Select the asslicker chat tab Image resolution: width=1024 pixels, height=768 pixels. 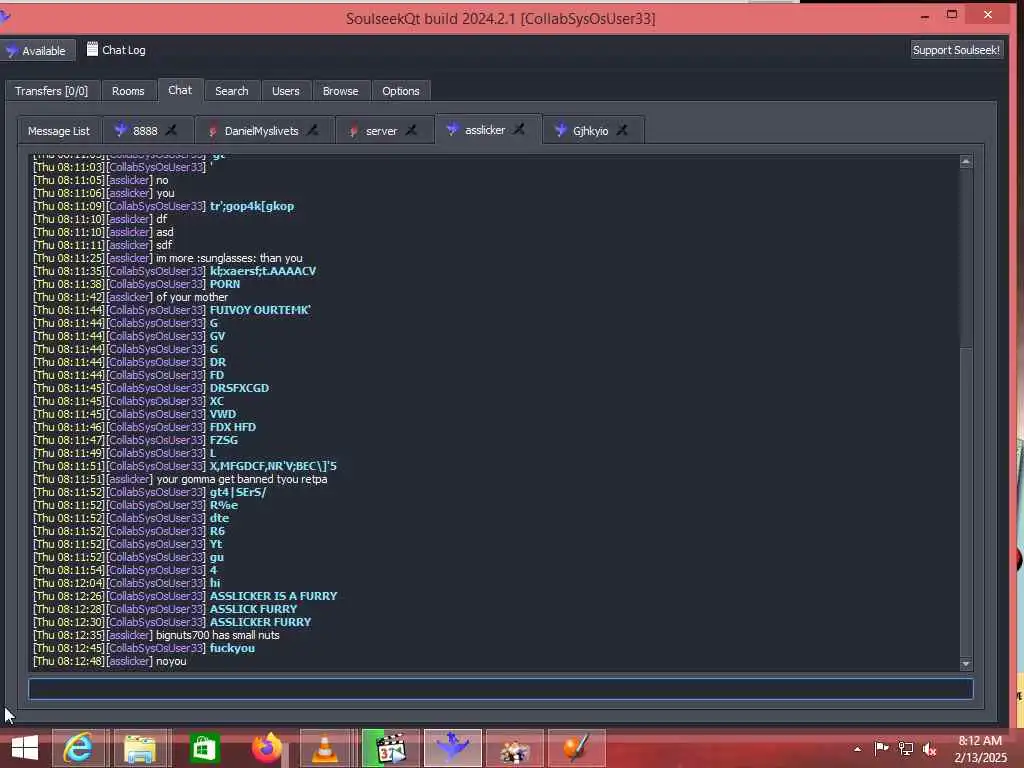pyautogui.click(x=485, y=130)
